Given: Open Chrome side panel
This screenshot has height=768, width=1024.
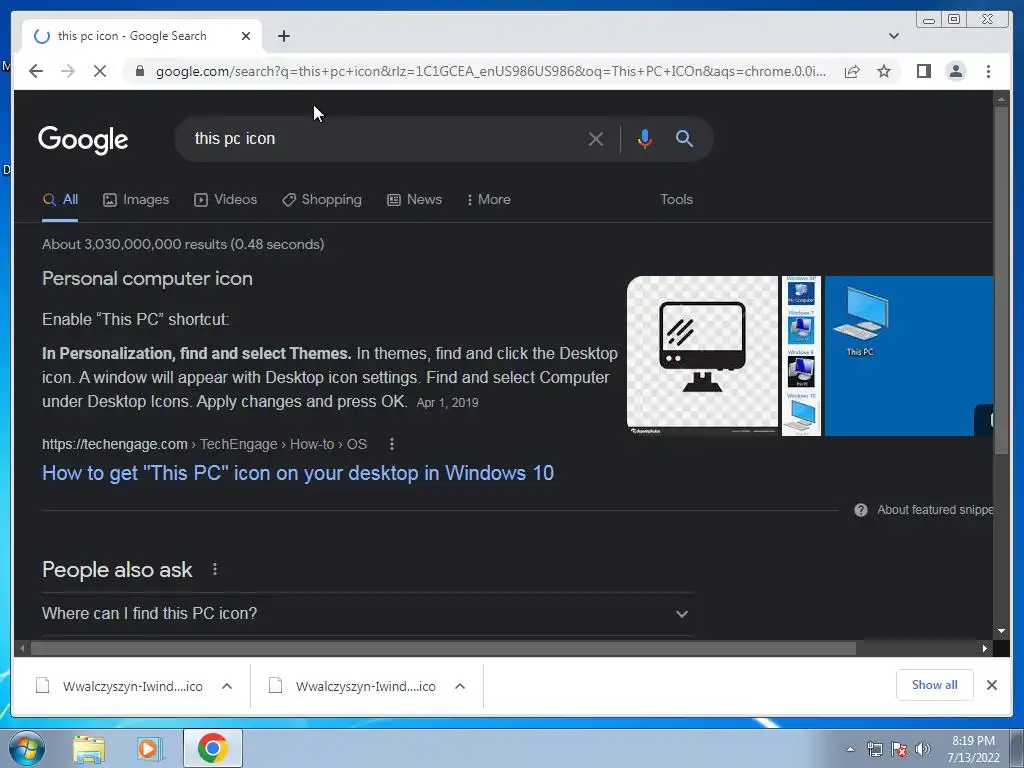Looking at the screenshot, I should (x=923, y=71).
